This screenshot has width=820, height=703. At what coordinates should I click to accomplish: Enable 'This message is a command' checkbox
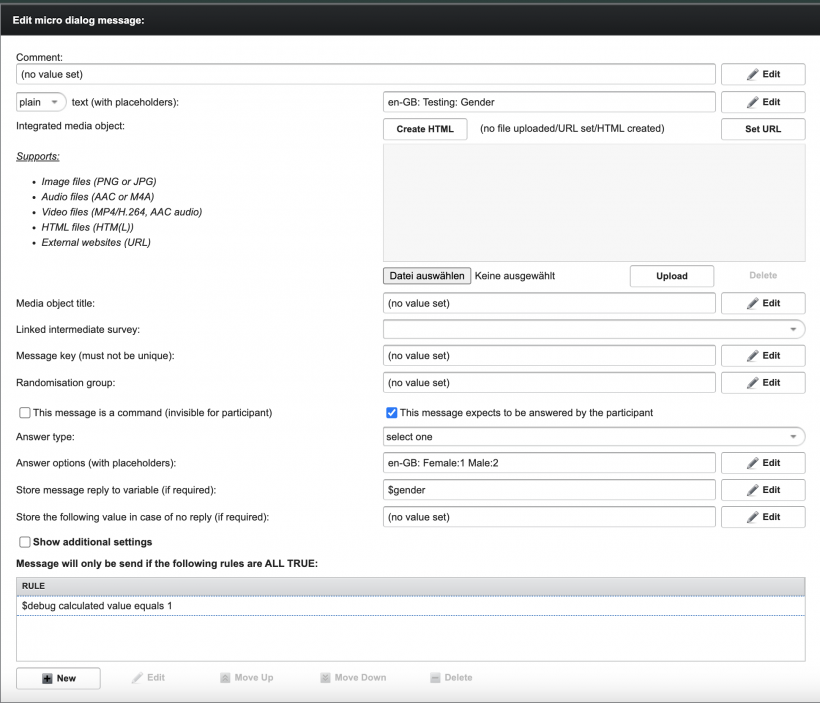click(25, 413)
